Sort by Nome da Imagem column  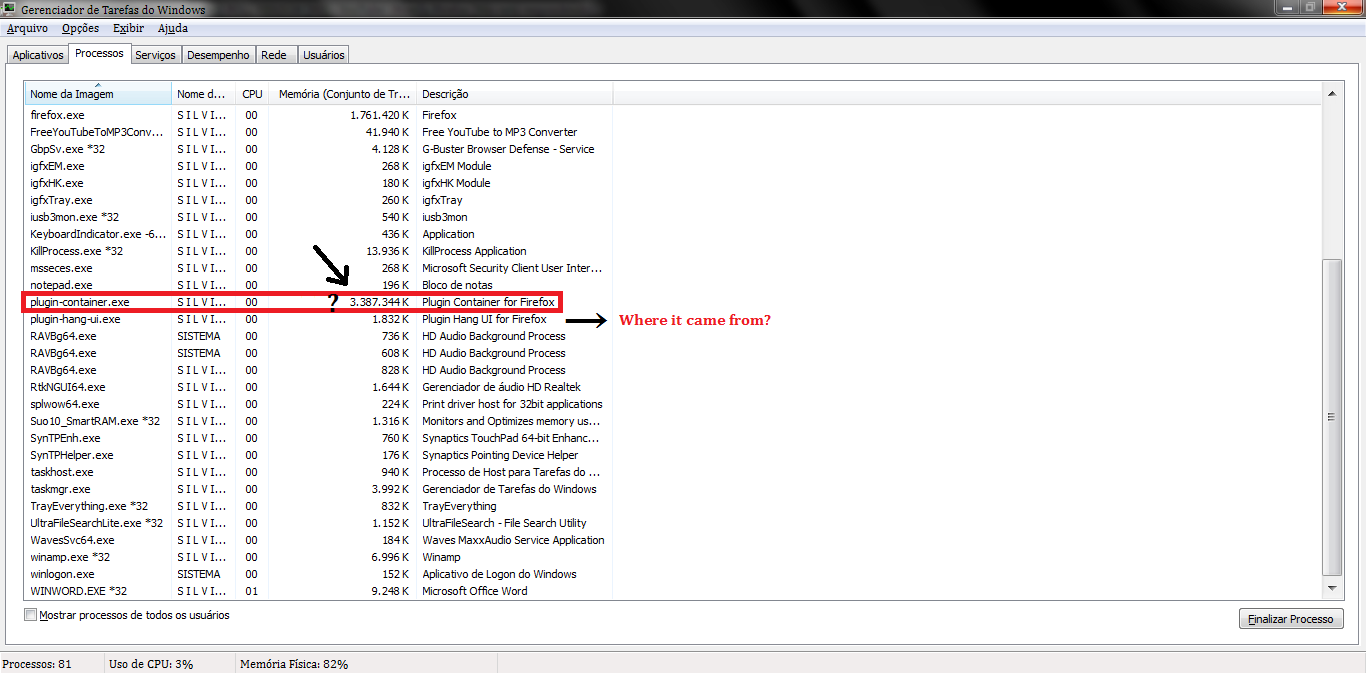click(x=98, y=94)
